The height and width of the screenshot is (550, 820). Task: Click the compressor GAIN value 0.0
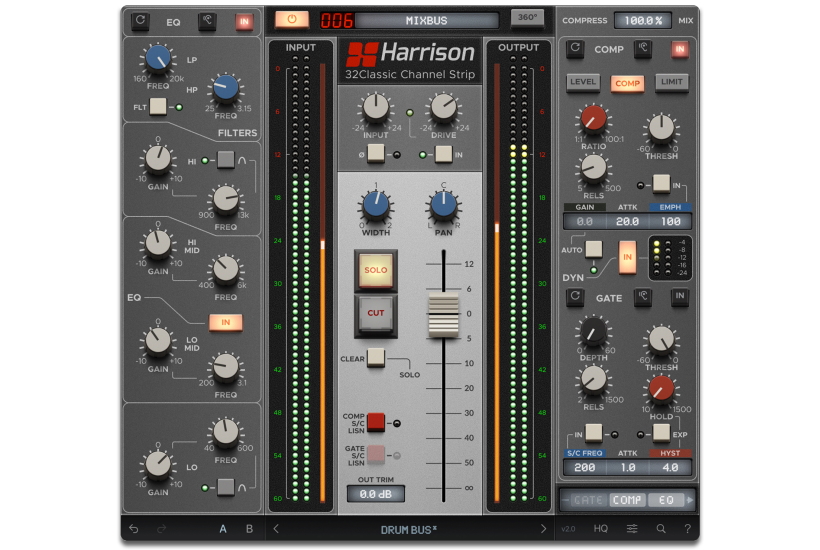585,222
